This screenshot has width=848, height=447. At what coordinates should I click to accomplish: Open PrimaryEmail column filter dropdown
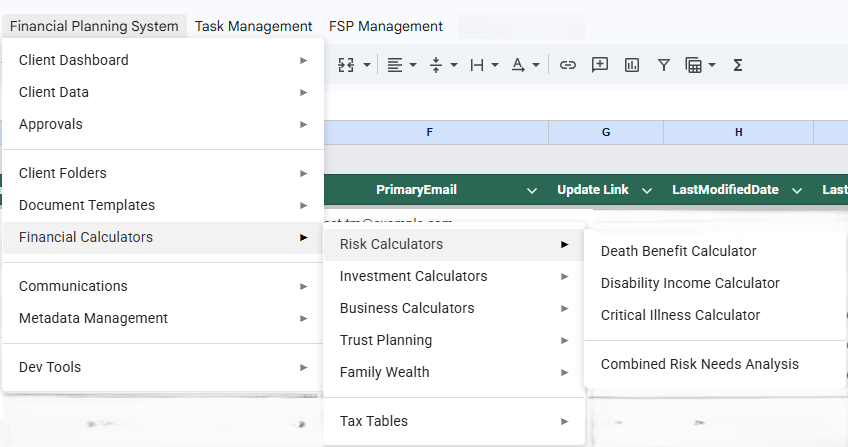click(532, 190)
